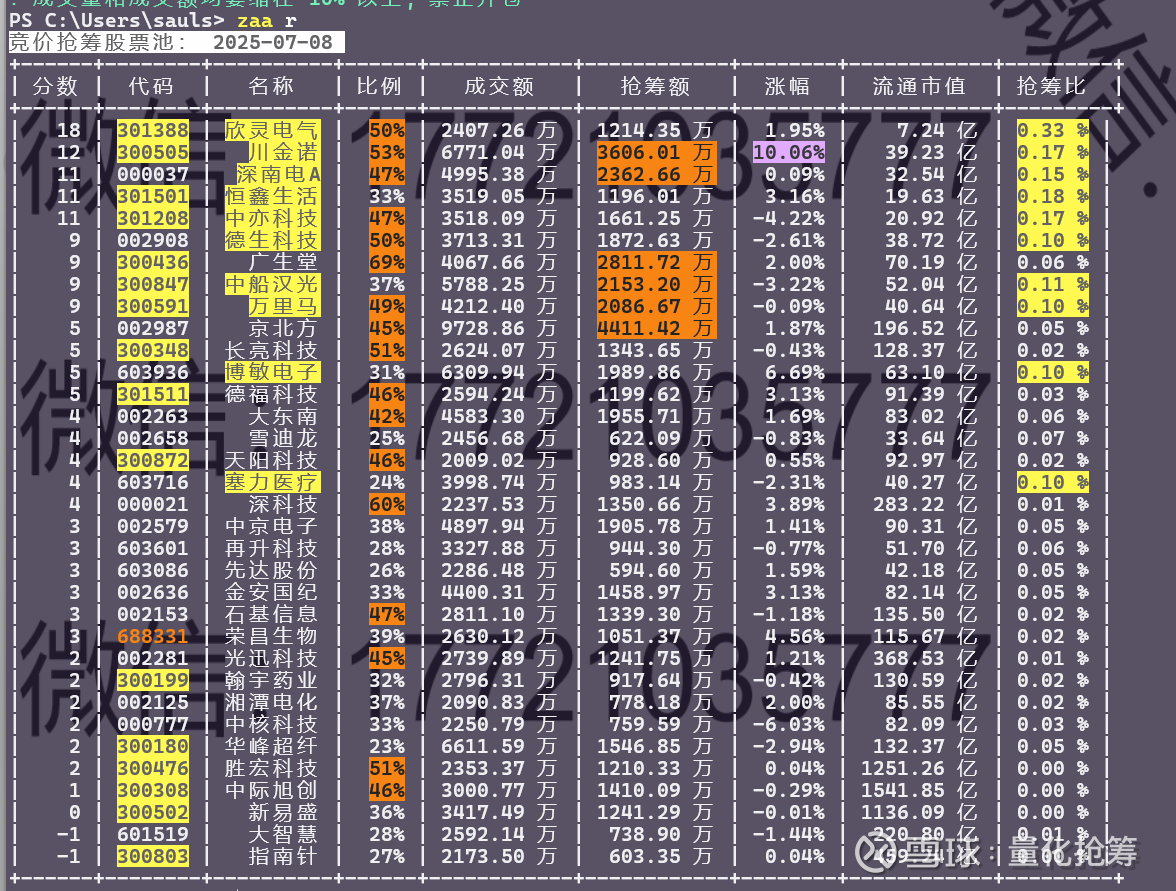This screenshot has width=1176, height=891.
Task: Click the highlighted ratio 69%
Action: click(x=387, y=262)
